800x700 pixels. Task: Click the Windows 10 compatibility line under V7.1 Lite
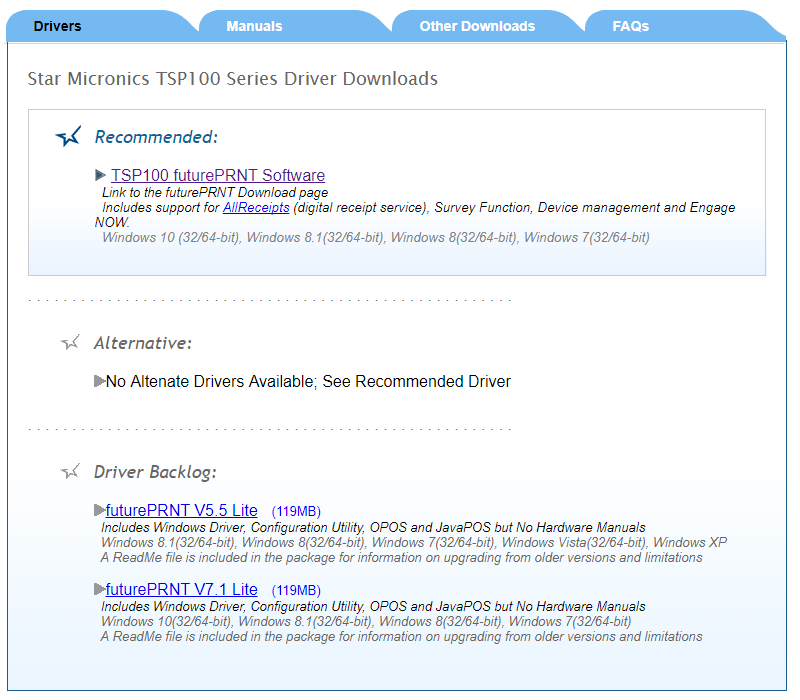pyautogui.click(x=366, y=621)
